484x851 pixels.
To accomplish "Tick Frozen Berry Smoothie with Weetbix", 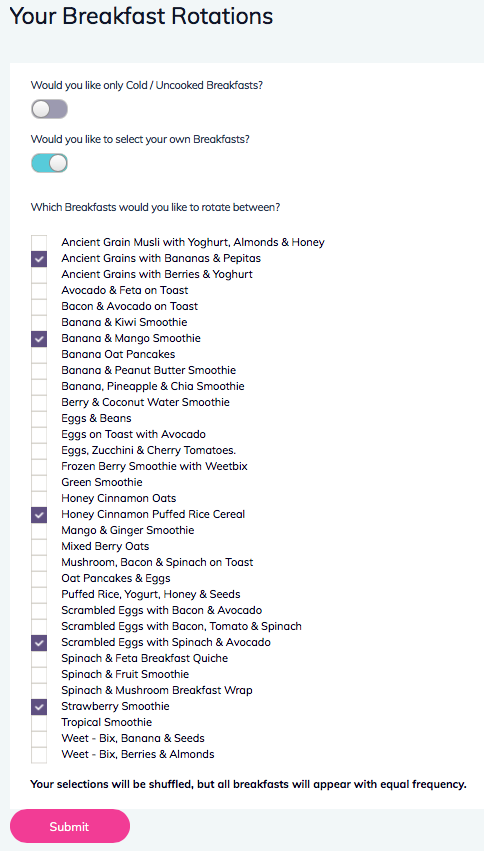I will point(39,467).
